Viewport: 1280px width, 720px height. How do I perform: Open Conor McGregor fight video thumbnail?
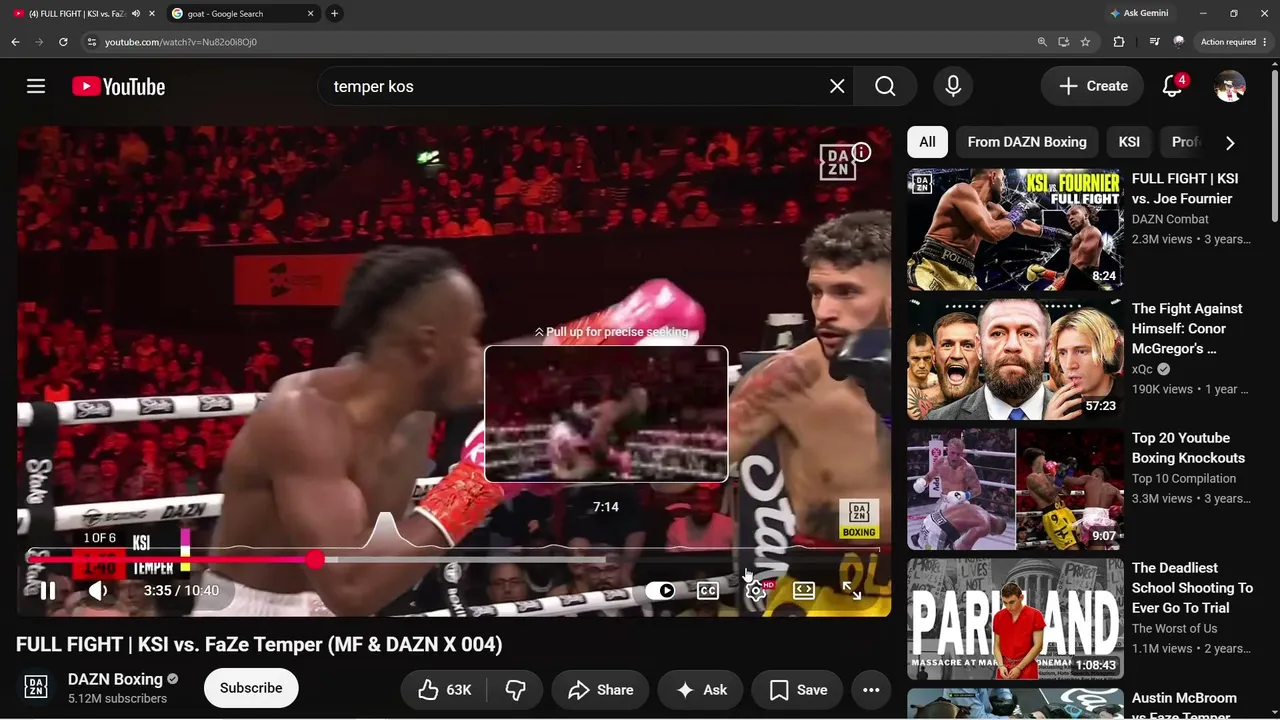(1015, 359)
